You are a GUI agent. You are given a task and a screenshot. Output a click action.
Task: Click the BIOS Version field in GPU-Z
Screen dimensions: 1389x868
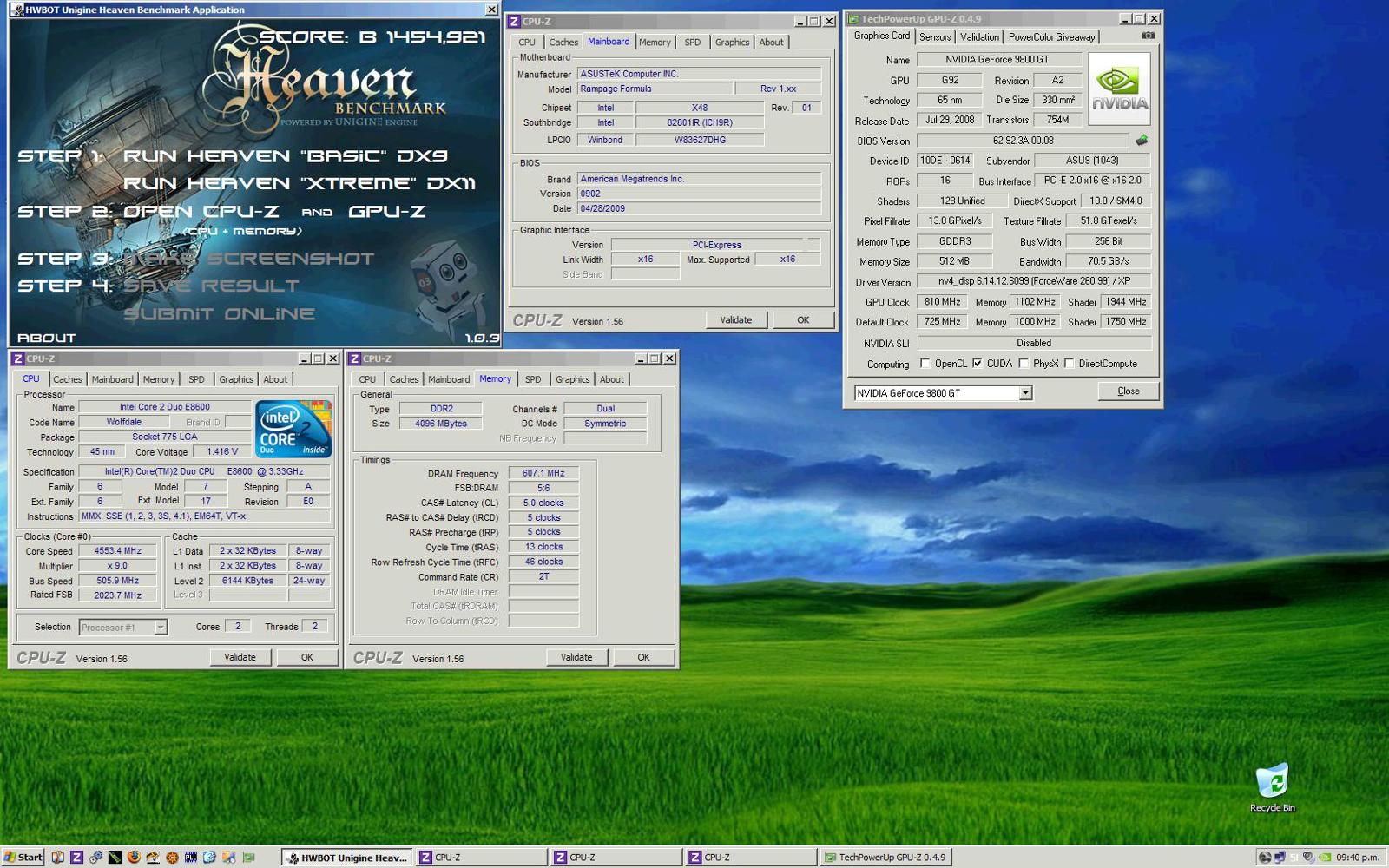(1023, 140)
